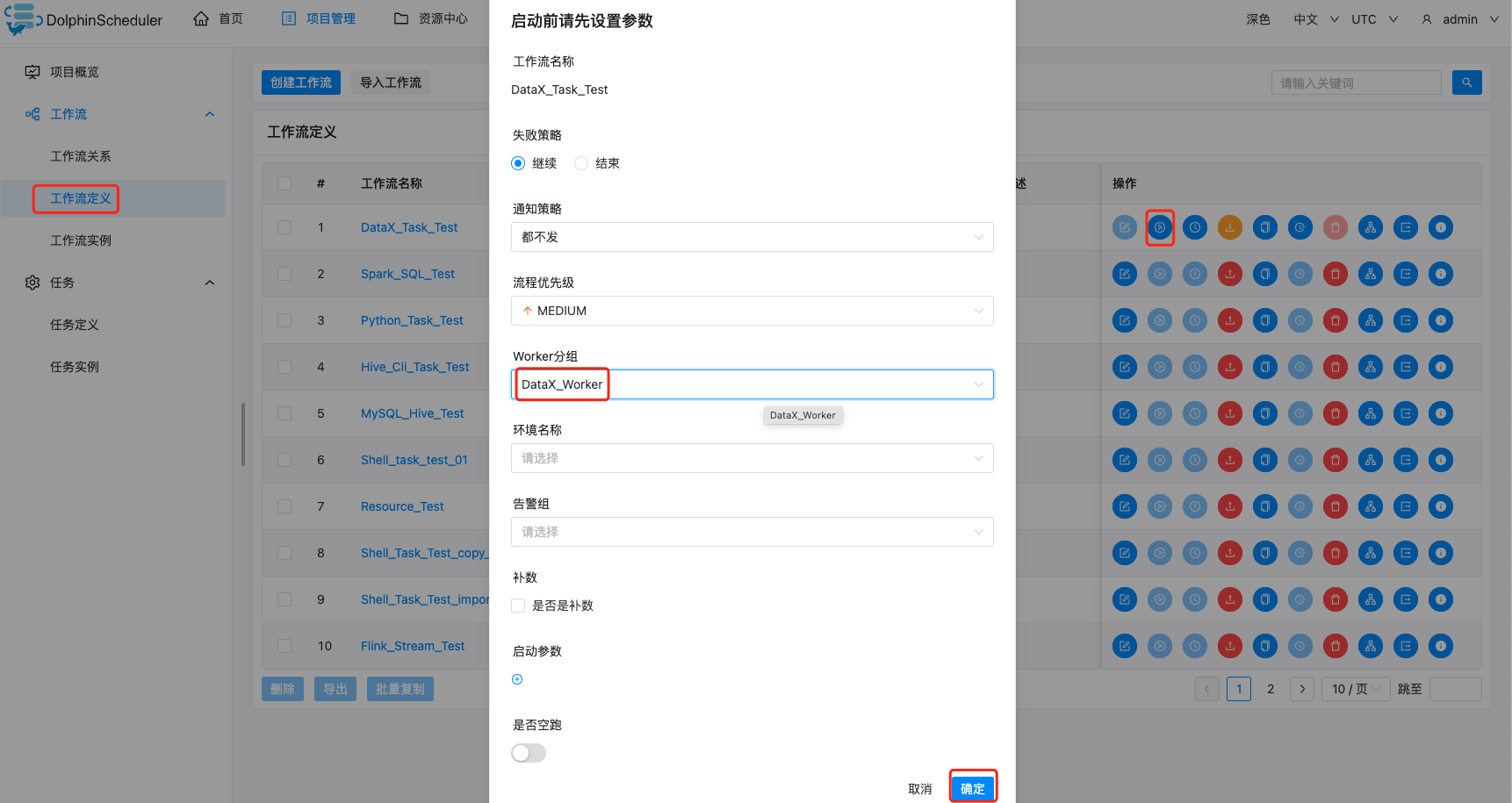Viewport: 1512px width, 803px height.
Task: Open version info icon for Resource_Test
Action: click(1441, 506)
